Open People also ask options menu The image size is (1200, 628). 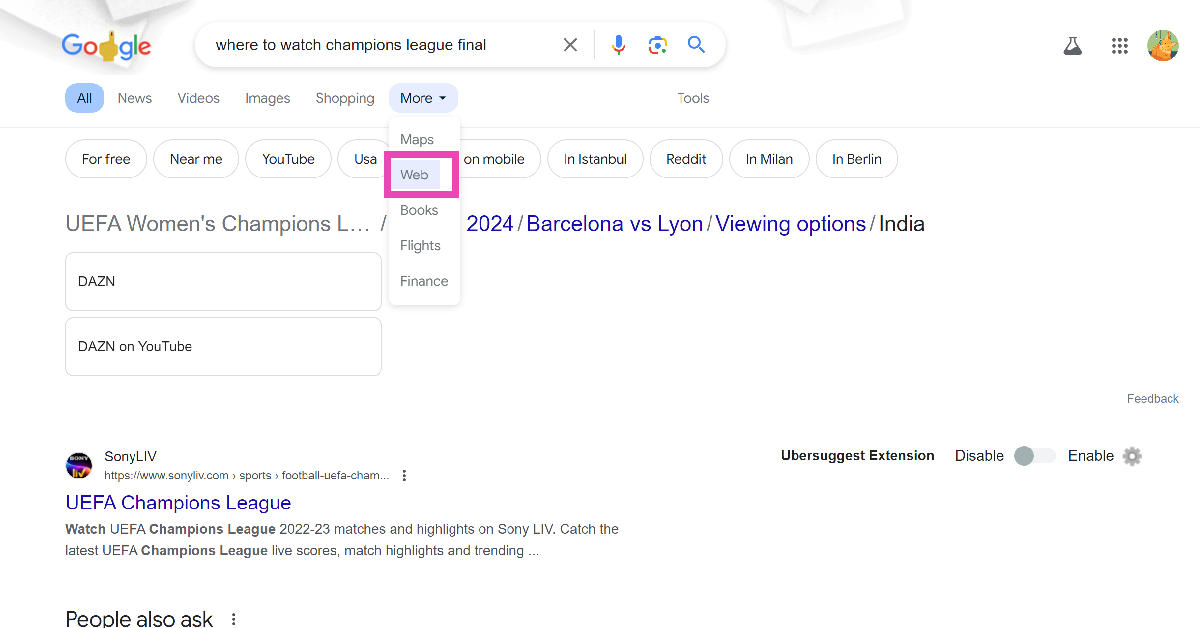(234, 619)
